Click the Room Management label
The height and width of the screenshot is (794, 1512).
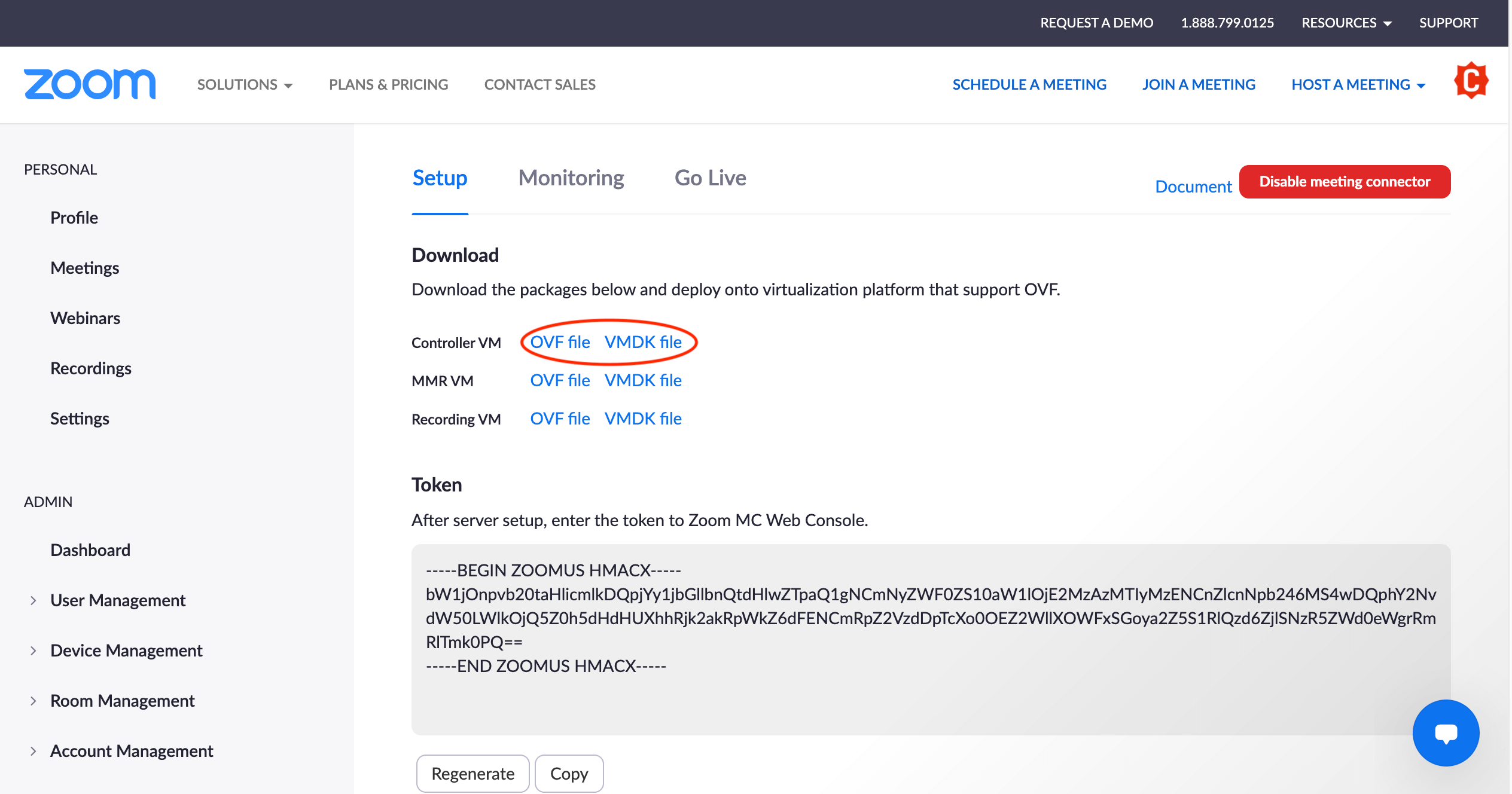pos(123,701)
